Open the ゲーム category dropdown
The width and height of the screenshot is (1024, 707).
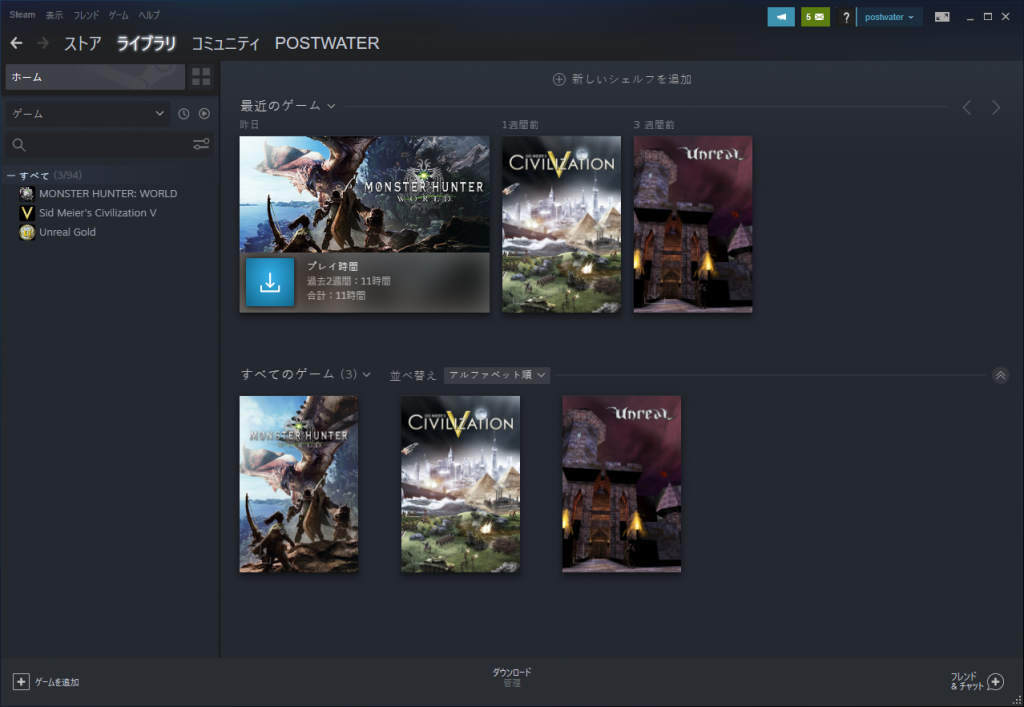[x=88, y=114]
